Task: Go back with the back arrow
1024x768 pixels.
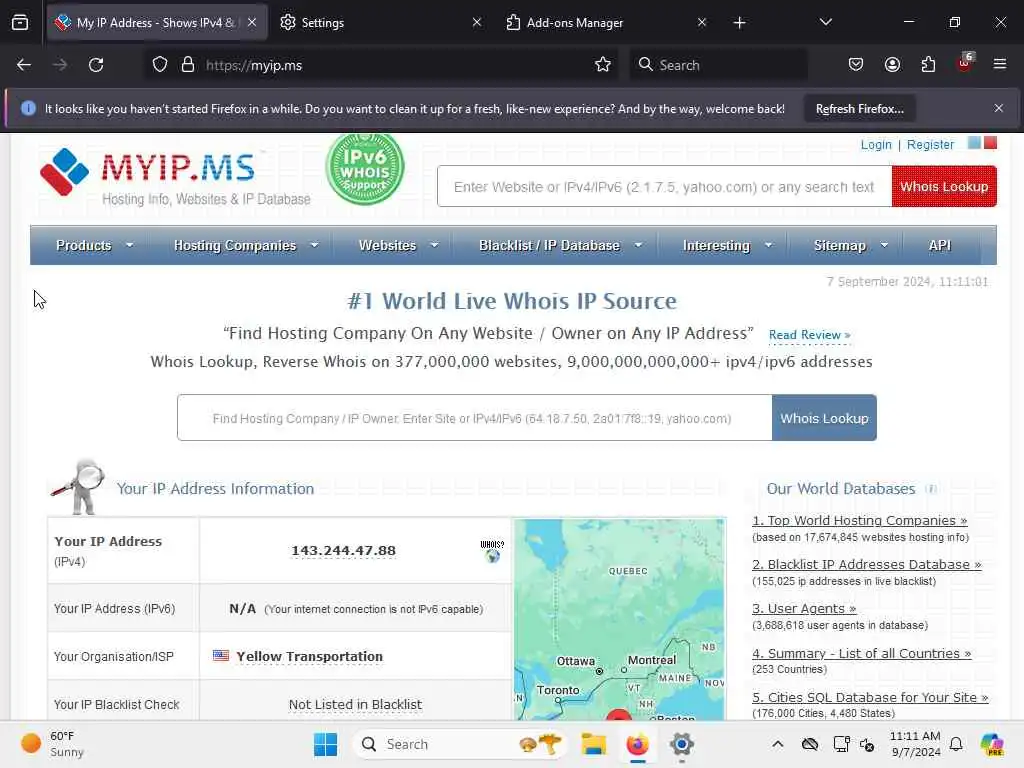Action: (x=24, y=65)
